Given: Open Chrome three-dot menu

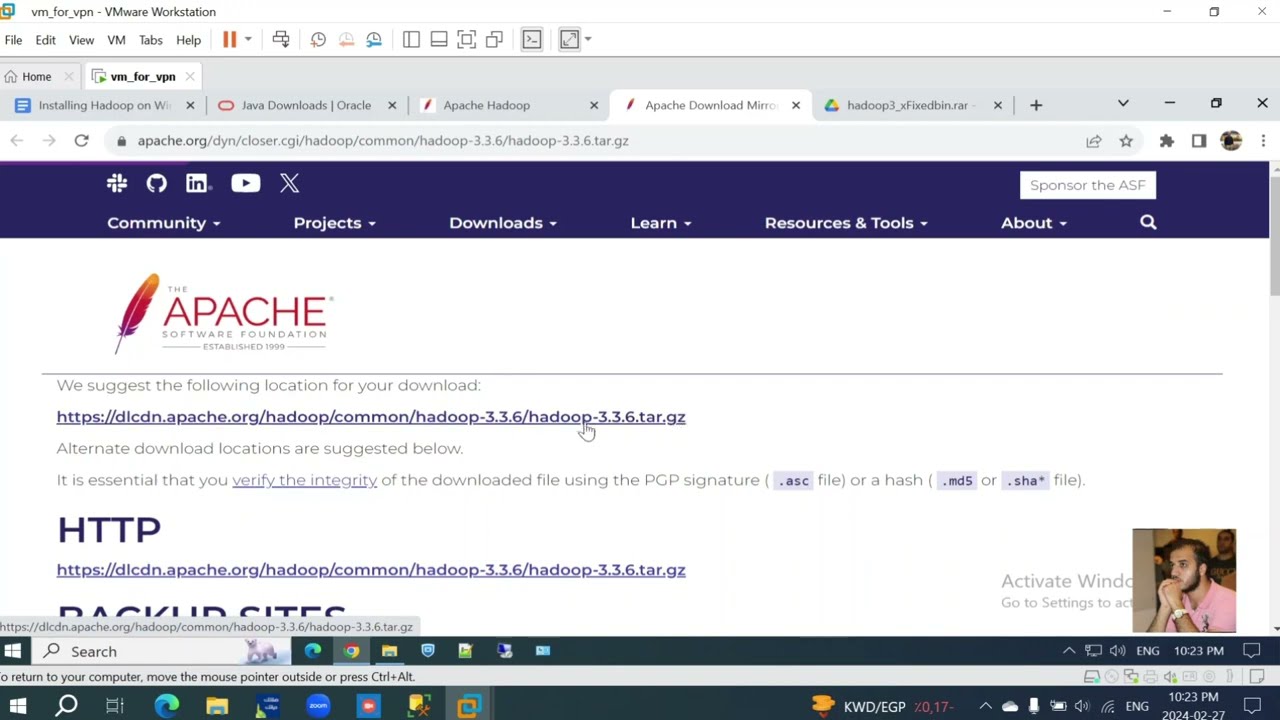Looking at the screenshot, I should click(x=1263, y=141).
